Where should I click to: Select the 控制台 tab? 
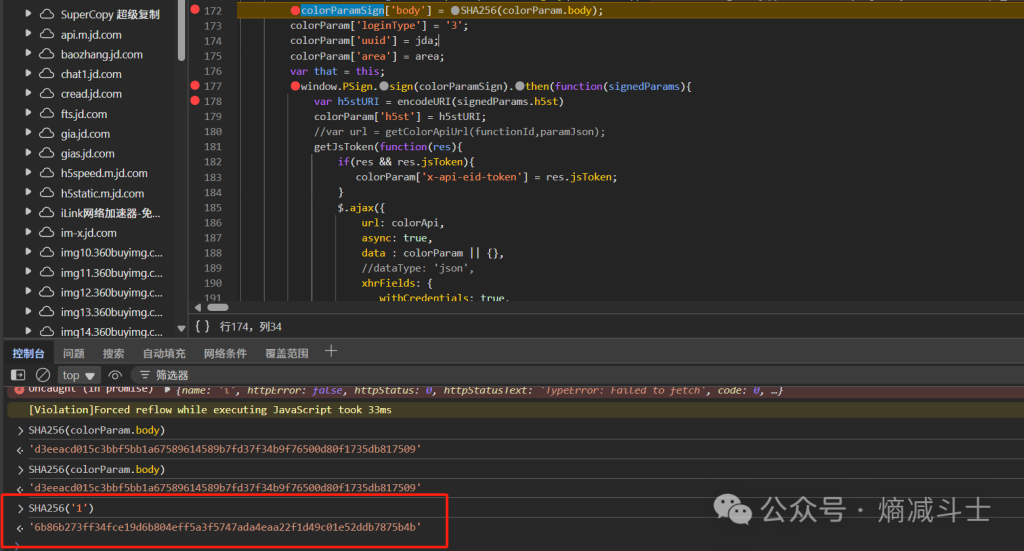[28, 353]
